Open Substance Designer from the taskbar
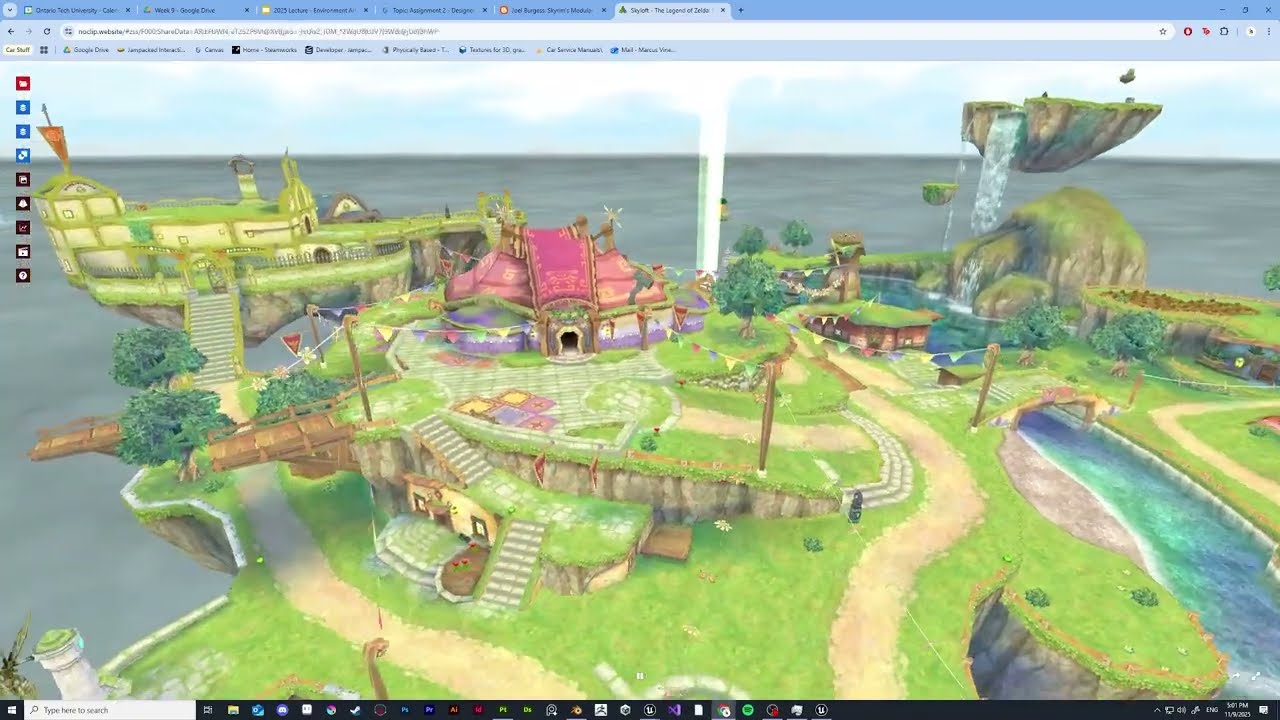The height and width of the screenshot is (720, 1280). click(x=527, y=710)
